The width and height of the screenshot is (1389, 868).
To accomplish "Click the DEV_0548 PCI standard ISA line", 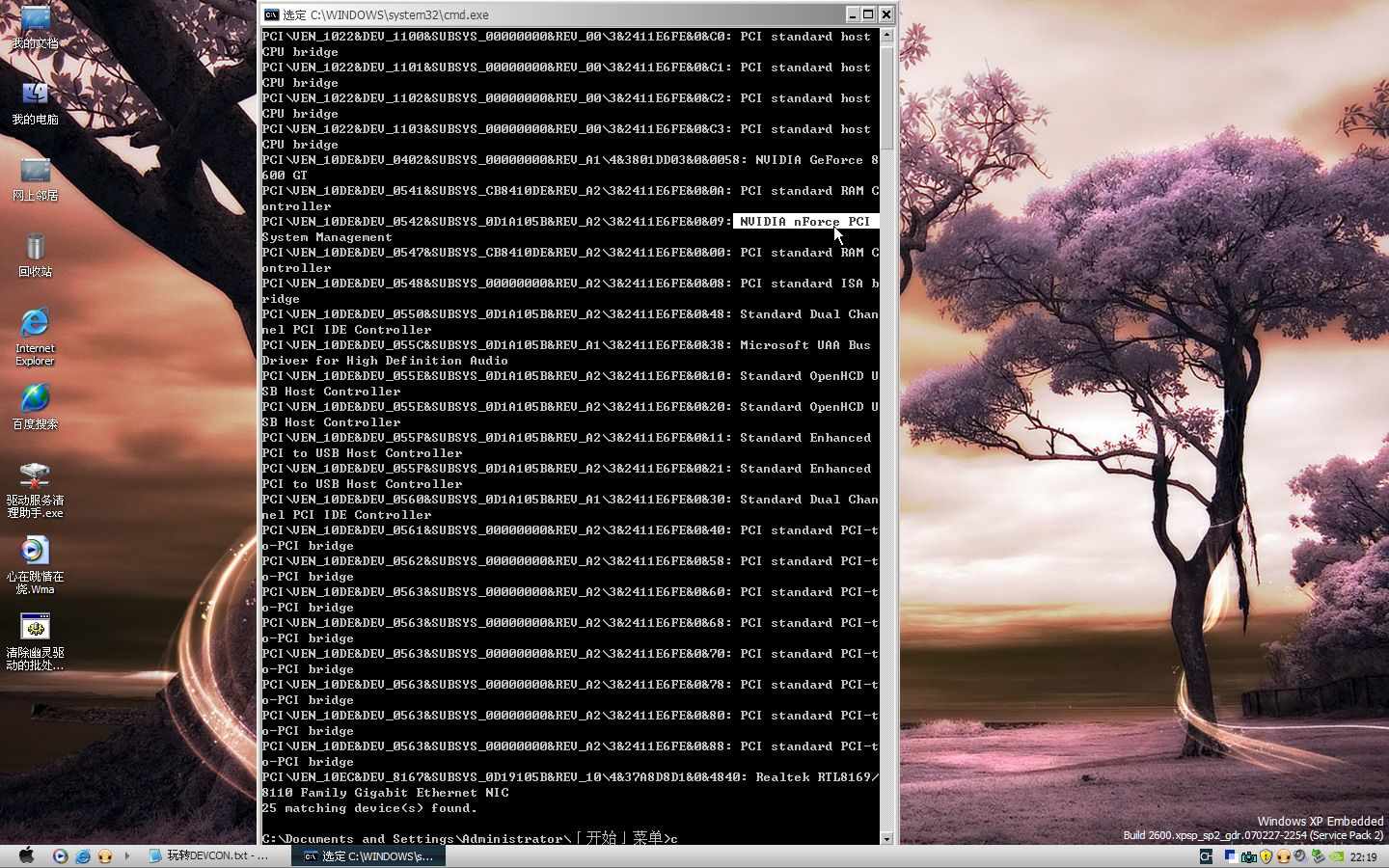I will 570,284.
